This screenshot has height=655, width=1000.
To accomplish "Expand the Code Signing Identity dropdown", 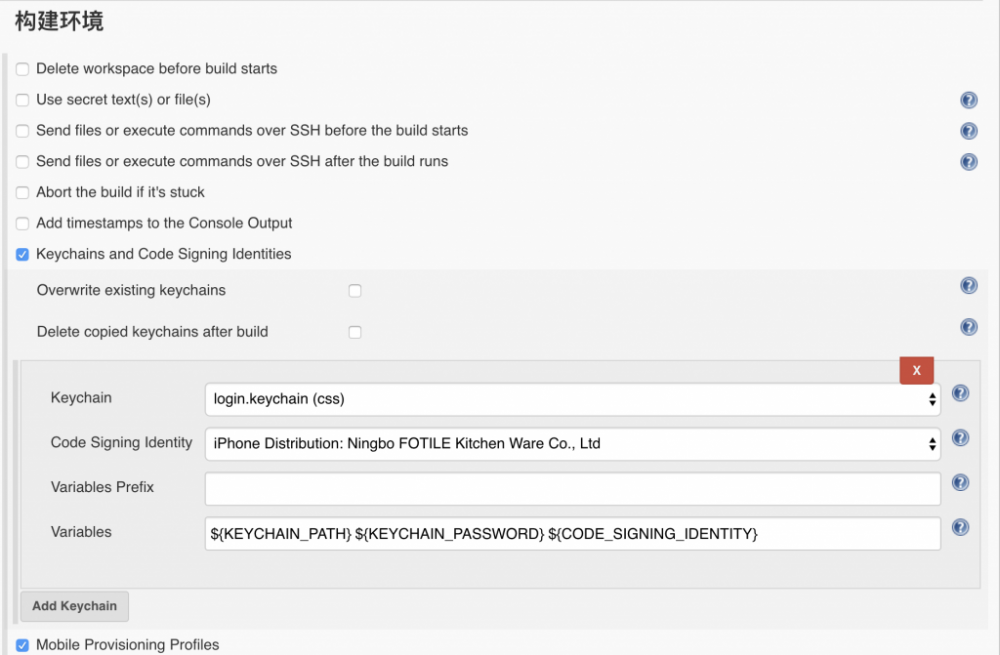I will click(x=572, y=443).
